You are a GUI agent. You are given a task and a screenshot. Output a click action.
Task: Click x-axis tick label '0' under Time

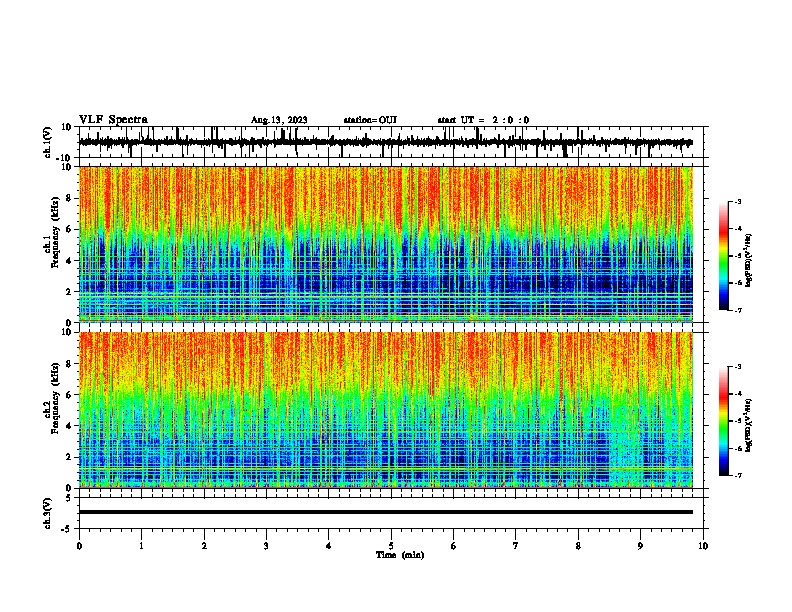click(x=79, y=546)
